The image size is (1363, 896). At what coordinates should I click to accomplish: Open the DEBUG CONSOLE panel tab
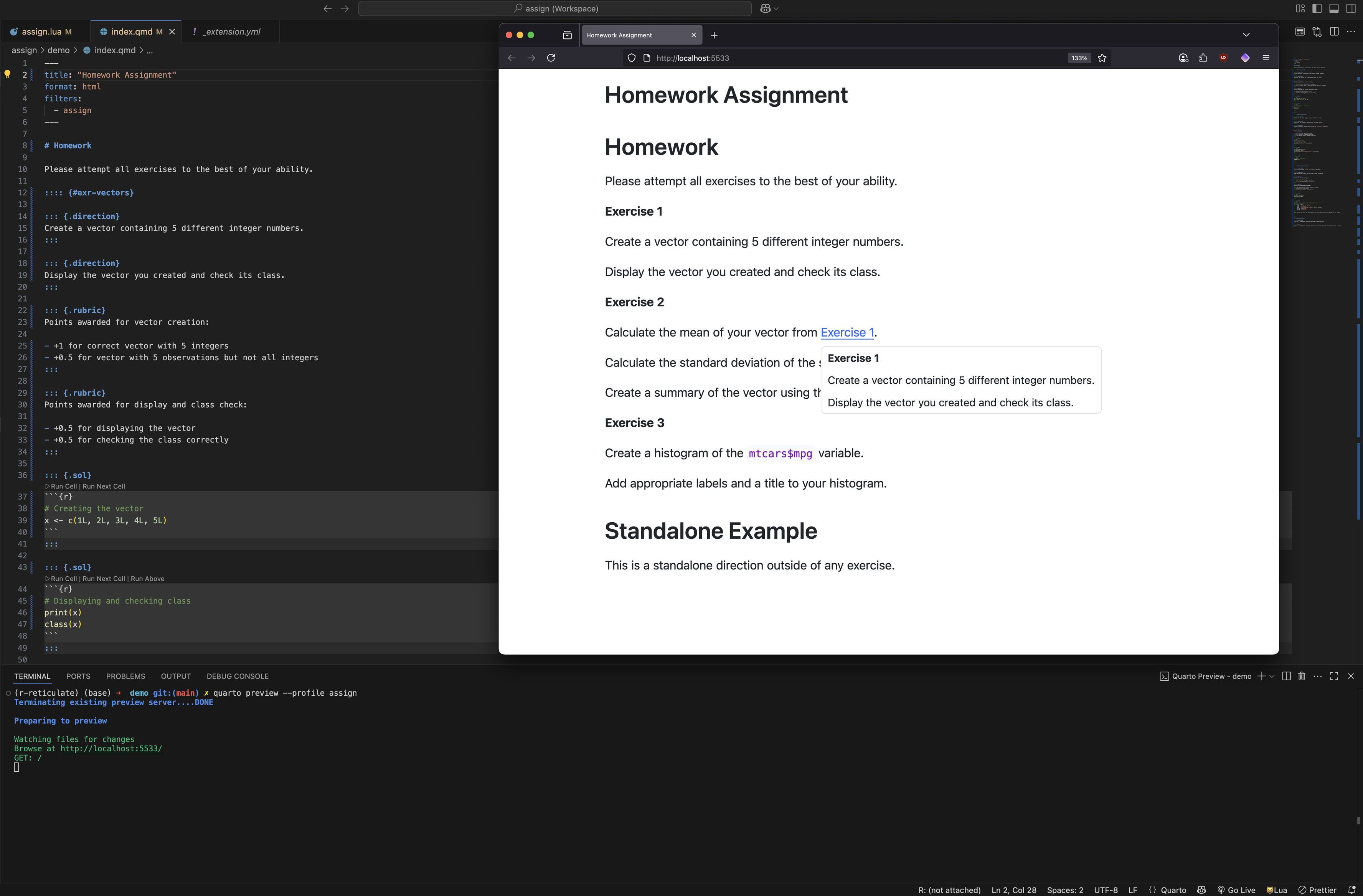click(238, 676)
